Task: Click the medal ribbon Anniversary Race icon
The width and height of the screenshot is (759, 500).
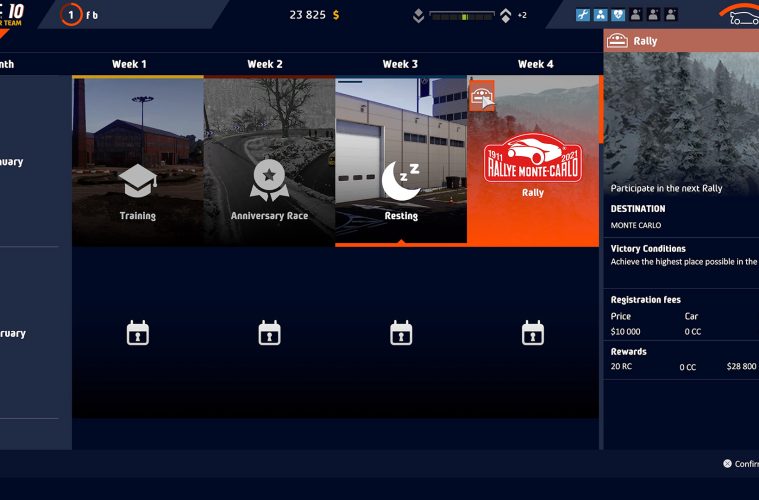Action: [270, 180]
